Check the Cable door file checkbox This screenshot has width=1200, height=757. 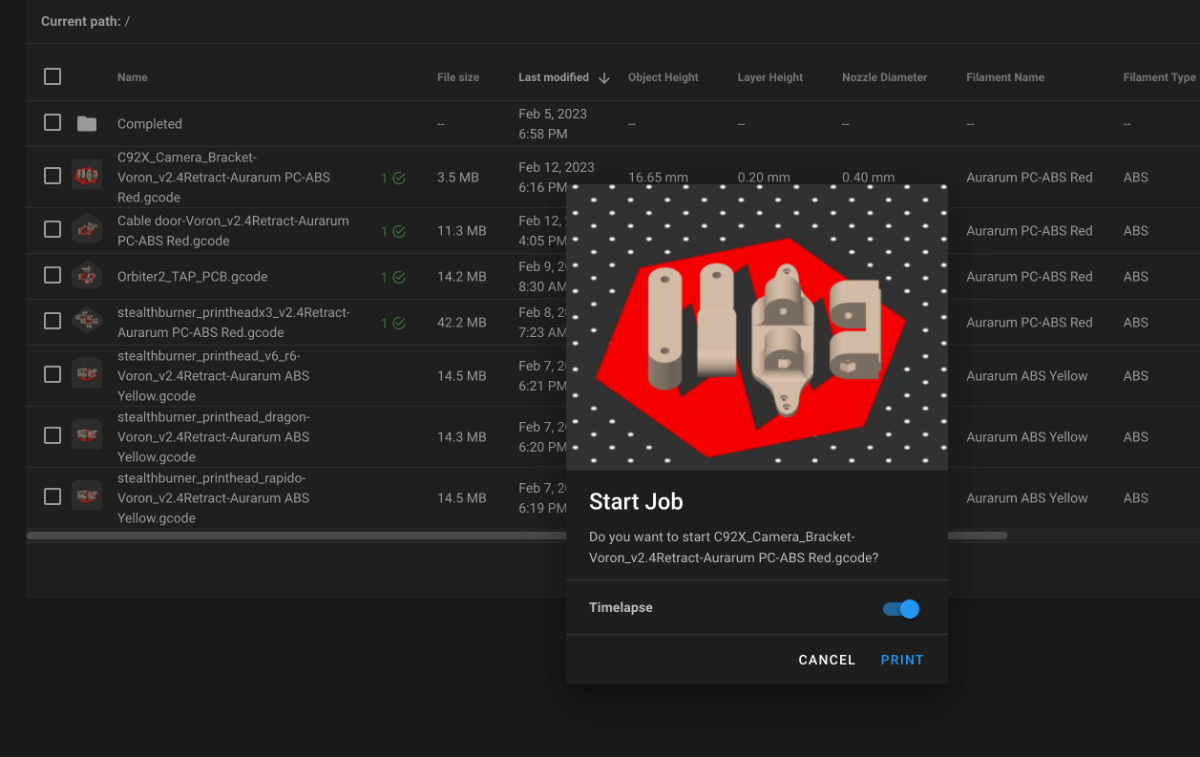53,230
